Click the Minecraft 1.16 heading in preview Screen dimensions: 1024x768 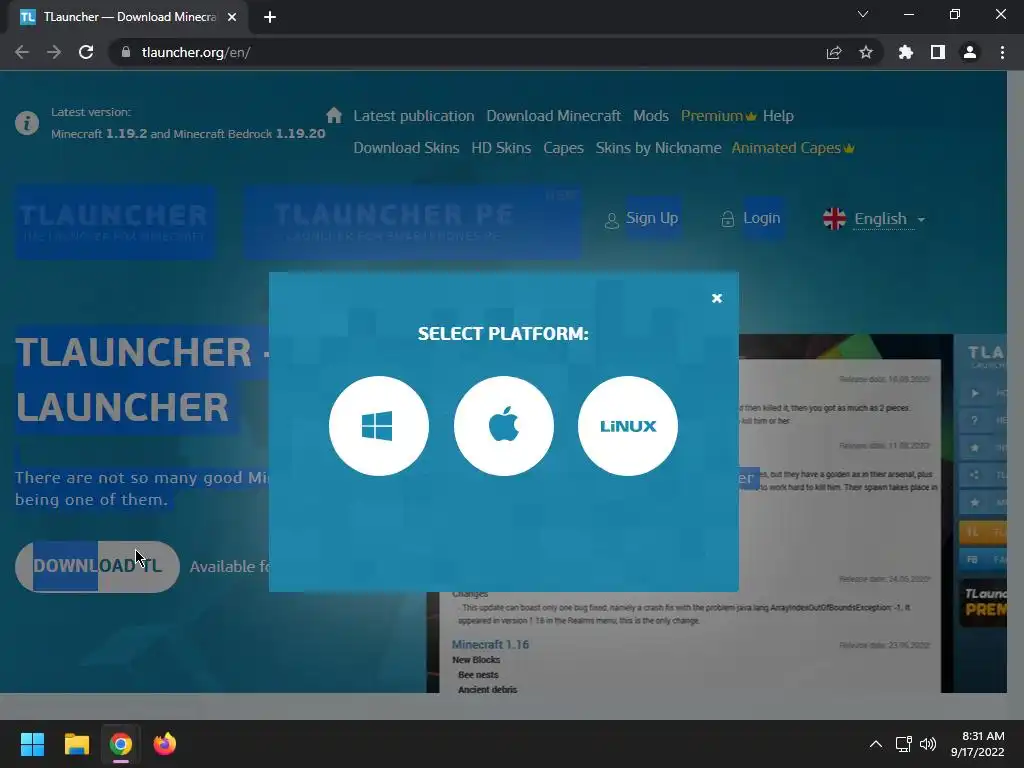point(490,645)
